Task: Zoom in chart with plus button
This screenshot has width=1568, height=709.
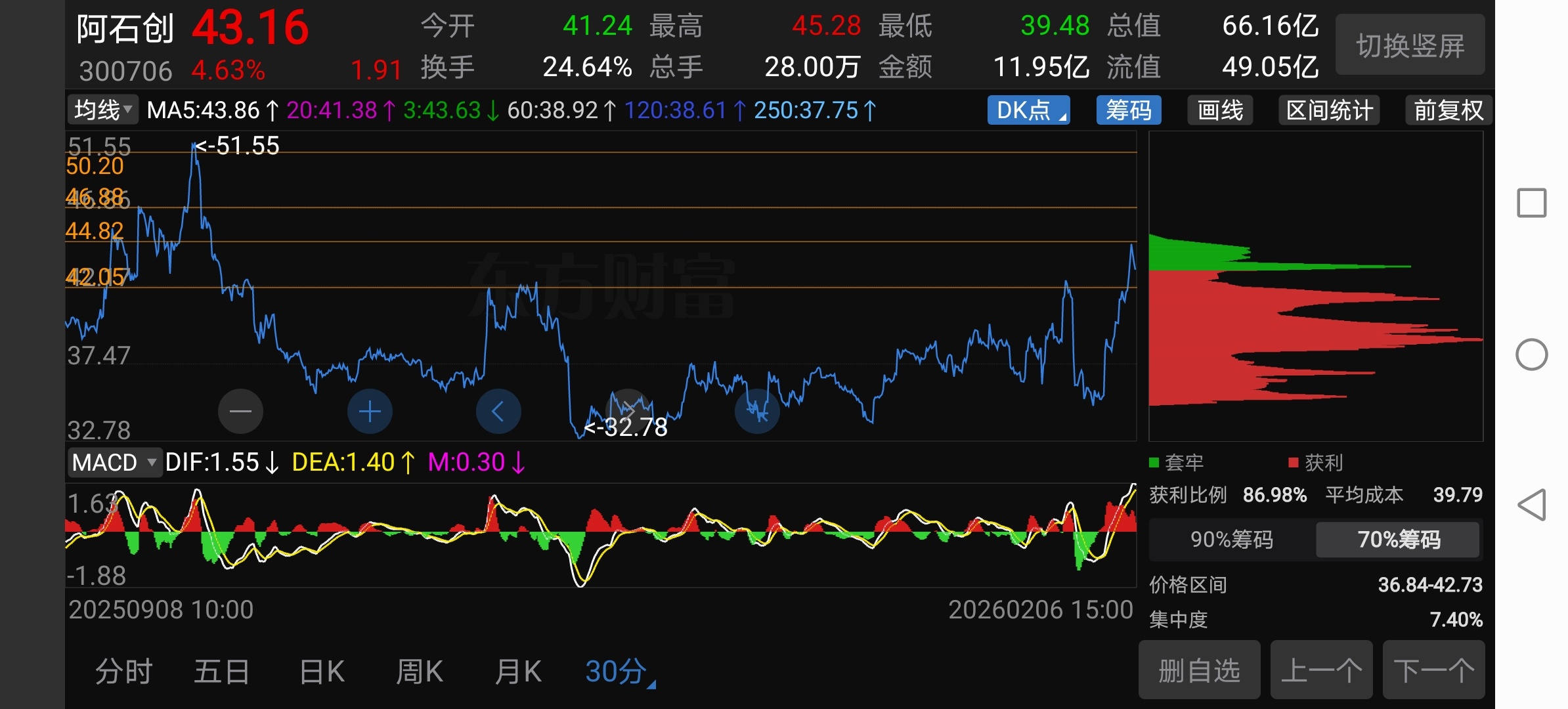Action: point(370,412)
